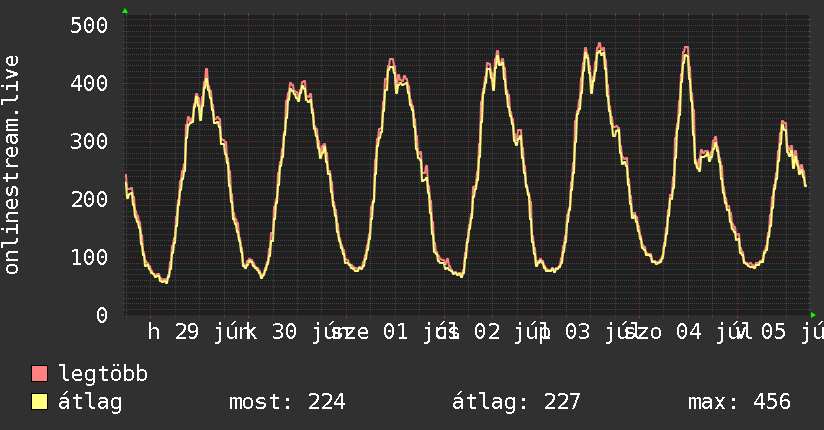Click the átlag legend label
The width and height of the screenshot is (824, 430).
(x=90, y=402)
